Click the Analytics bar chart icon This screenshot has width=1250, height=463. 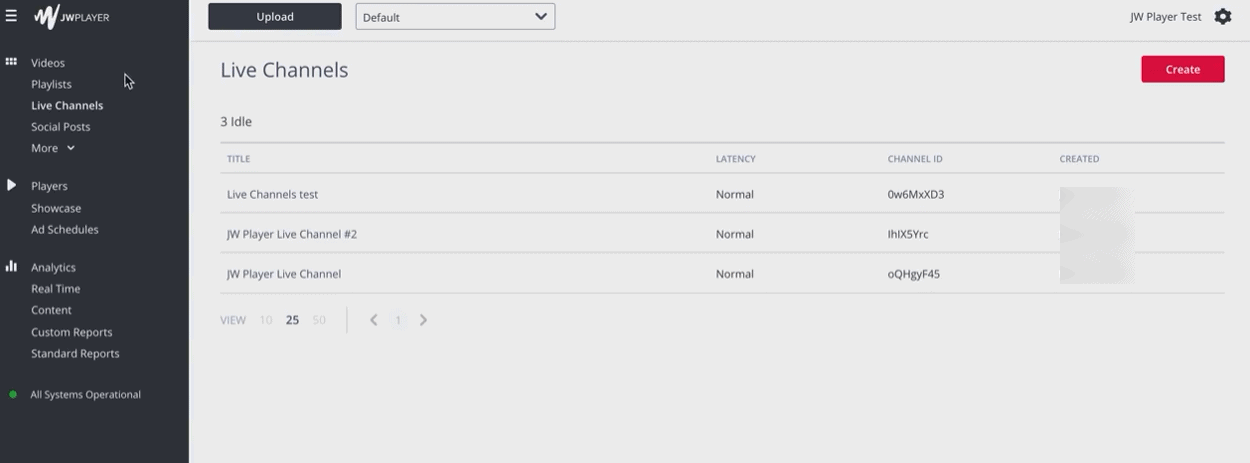pos(11,266)
